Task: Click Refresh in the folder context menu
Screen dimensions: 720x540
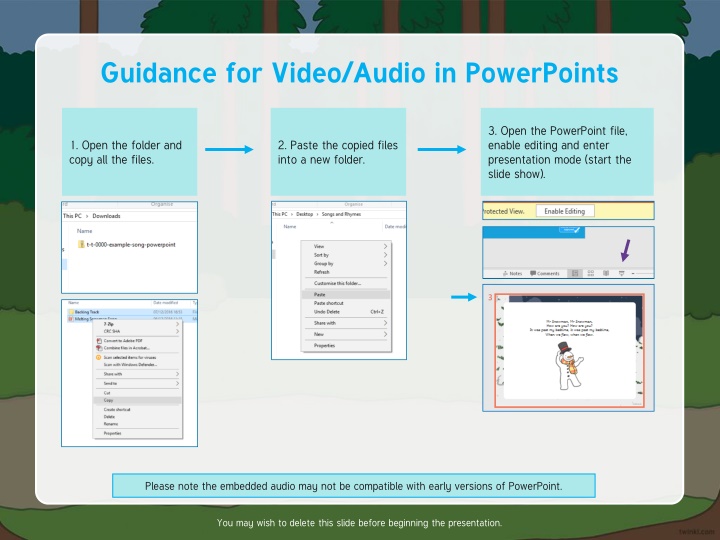Action: click(346, 272)
